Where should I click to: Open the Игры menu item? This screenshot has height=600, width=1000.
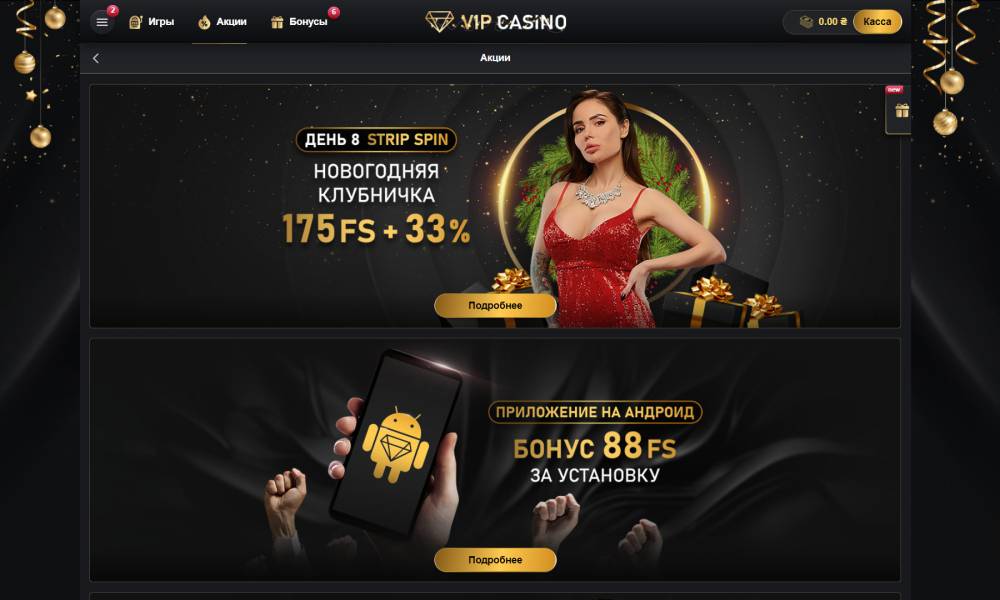pyautogui.click(x=152, y=22)
